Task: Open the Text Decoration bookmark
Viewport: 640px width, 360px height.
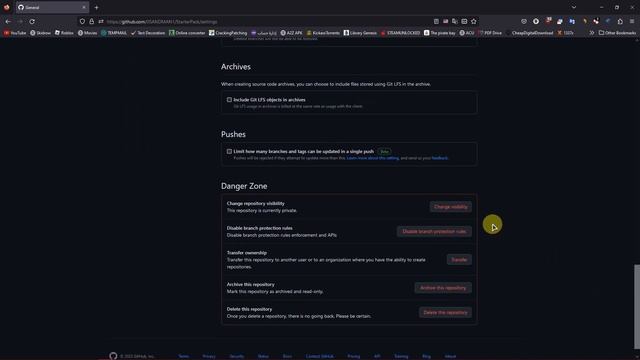Action: pyautogui.click(x=148, y=33)
